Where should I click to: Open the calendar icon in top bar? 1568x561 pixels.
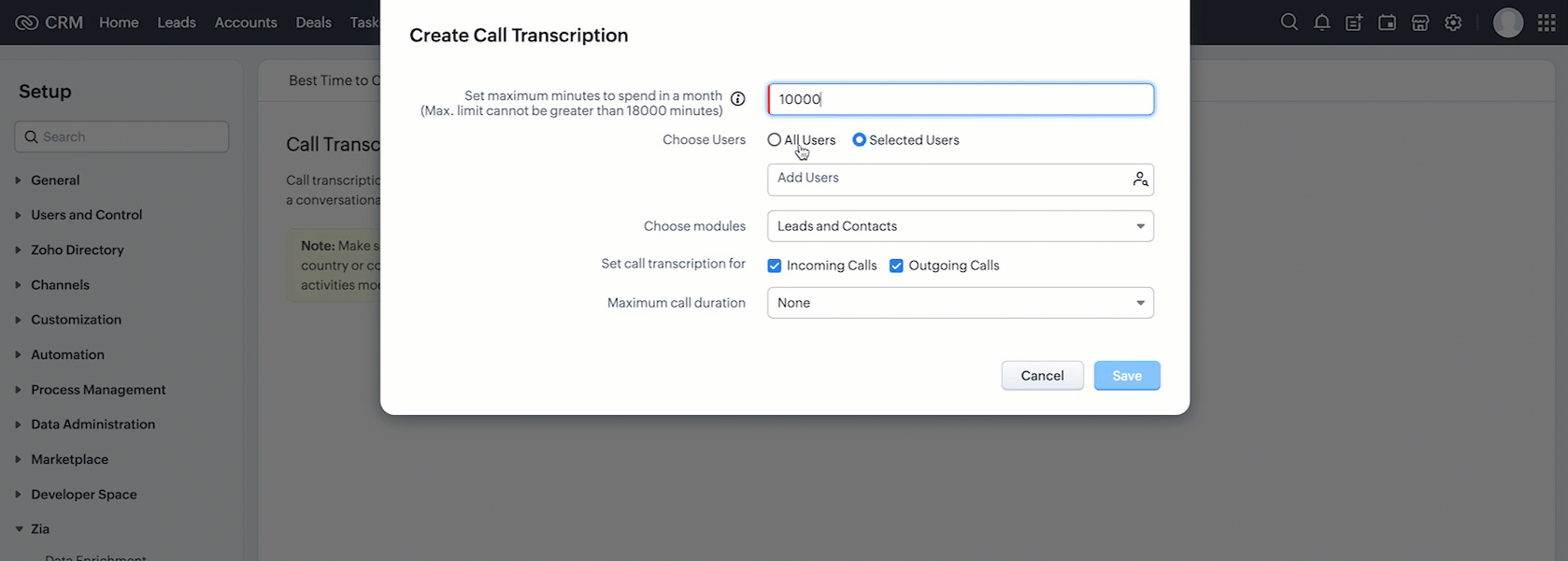point(1387,22)
